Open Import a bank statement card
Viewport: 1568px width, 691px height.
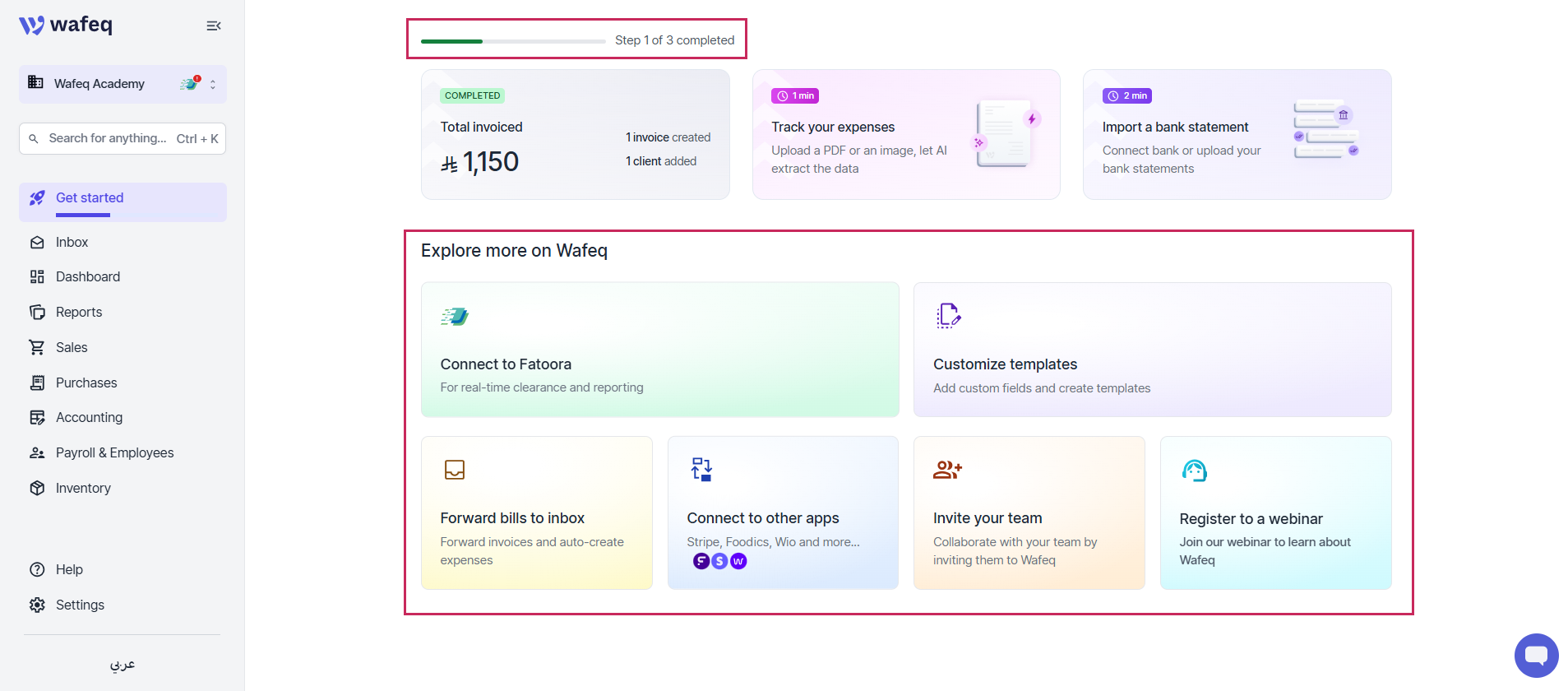[1237, 134]
